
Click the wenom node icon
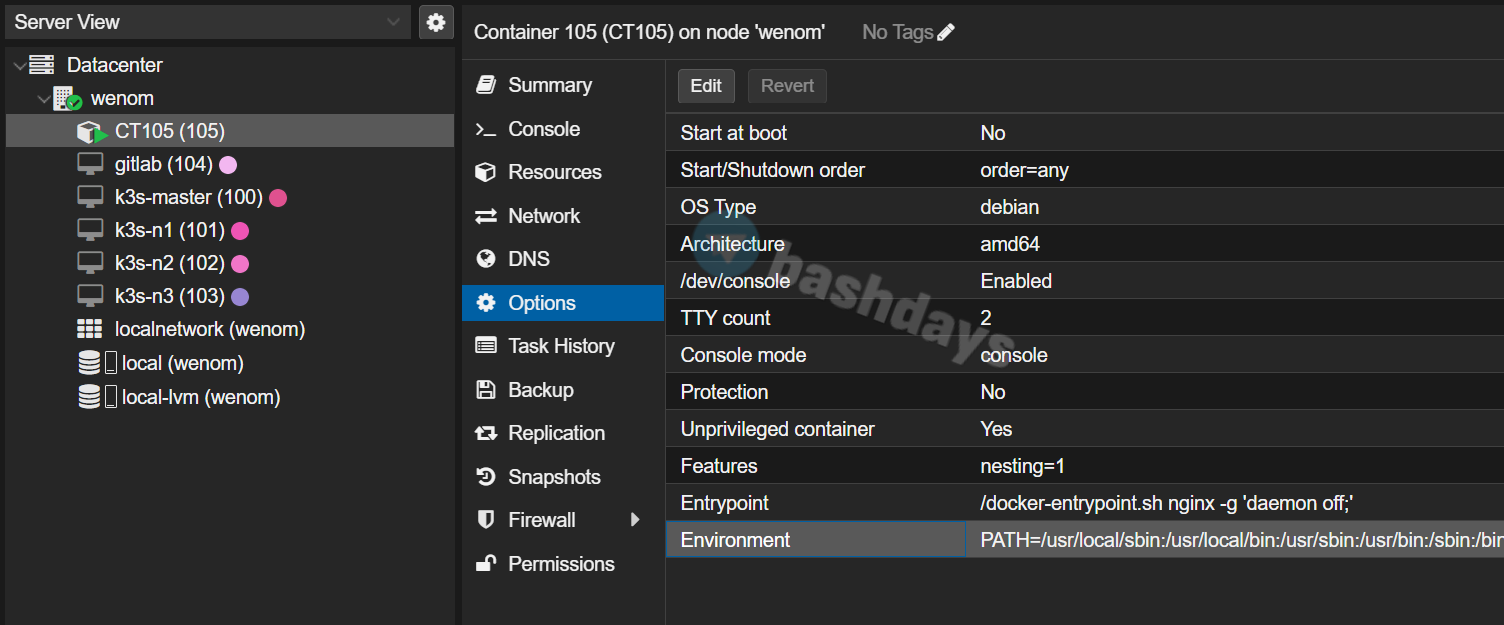(67, 99)
